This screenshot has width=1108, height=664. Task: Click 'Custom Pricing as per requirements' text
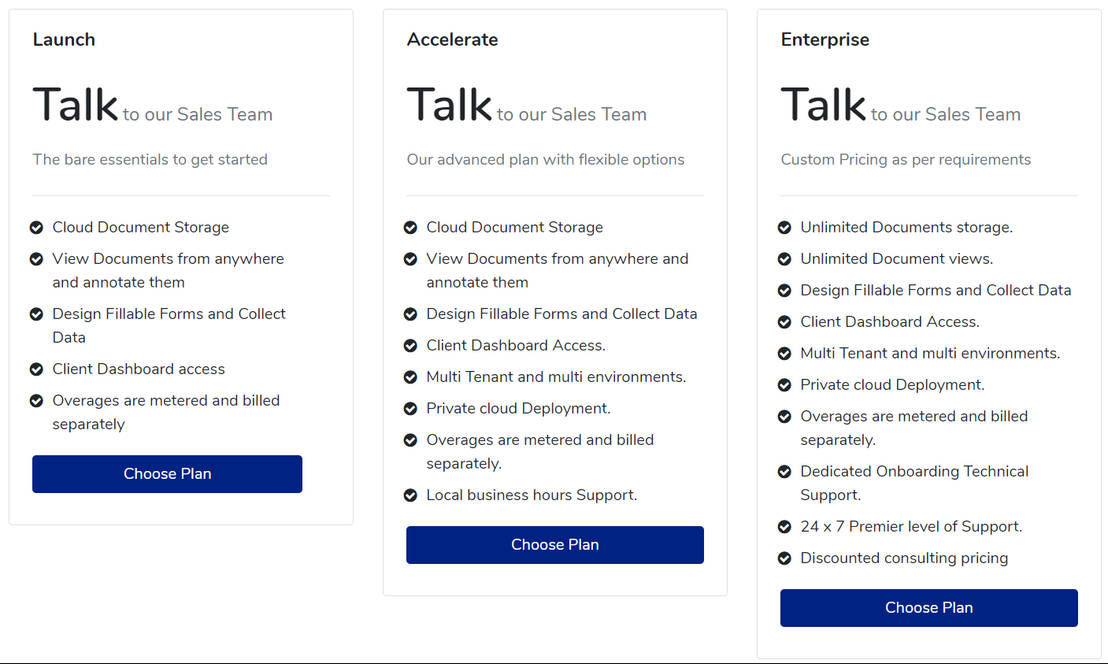[x=905, y=160]
